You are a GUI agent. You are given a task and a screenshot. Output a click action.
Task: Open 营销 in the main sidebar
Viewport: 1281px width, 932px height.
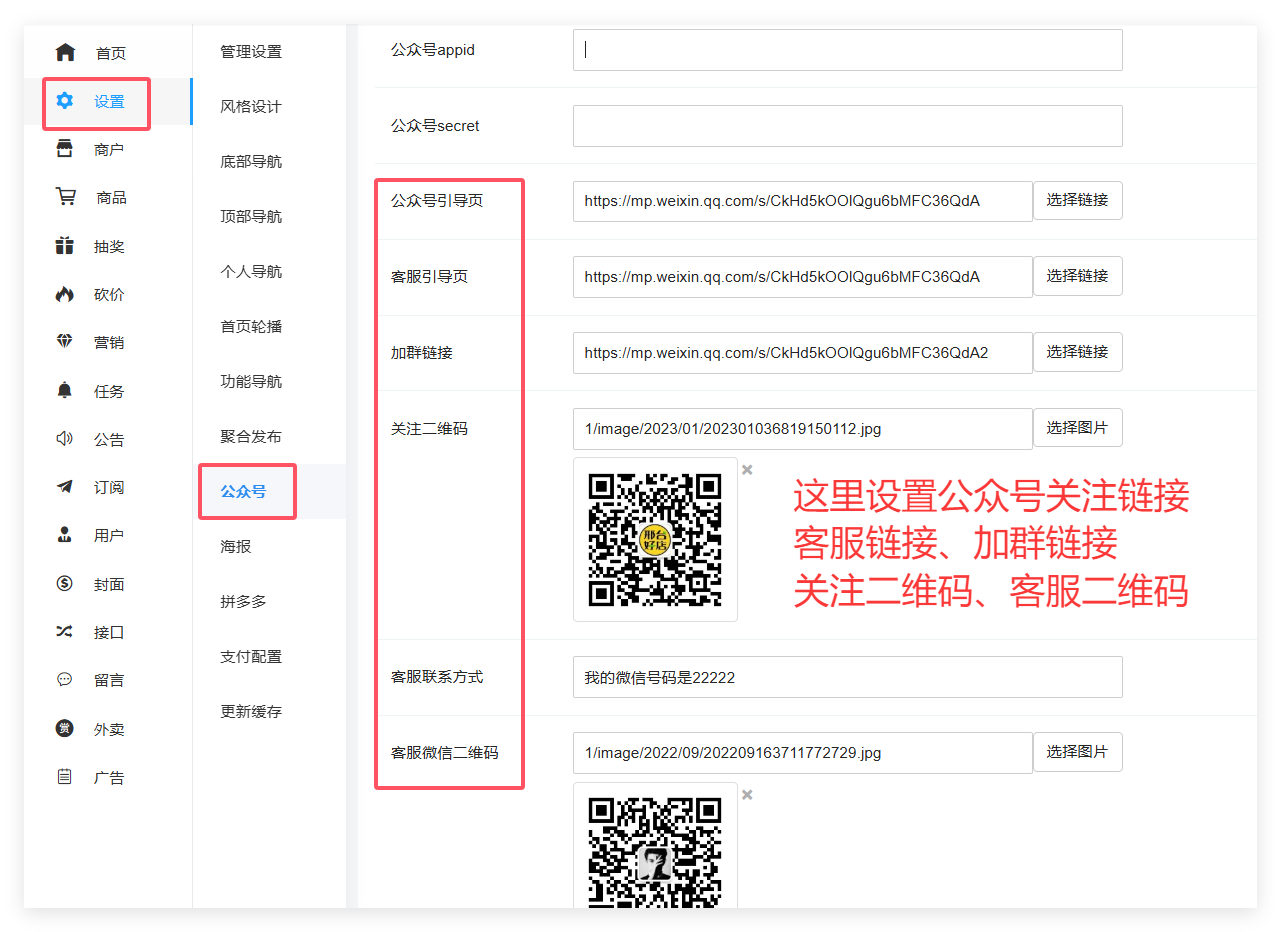(109, 343)
